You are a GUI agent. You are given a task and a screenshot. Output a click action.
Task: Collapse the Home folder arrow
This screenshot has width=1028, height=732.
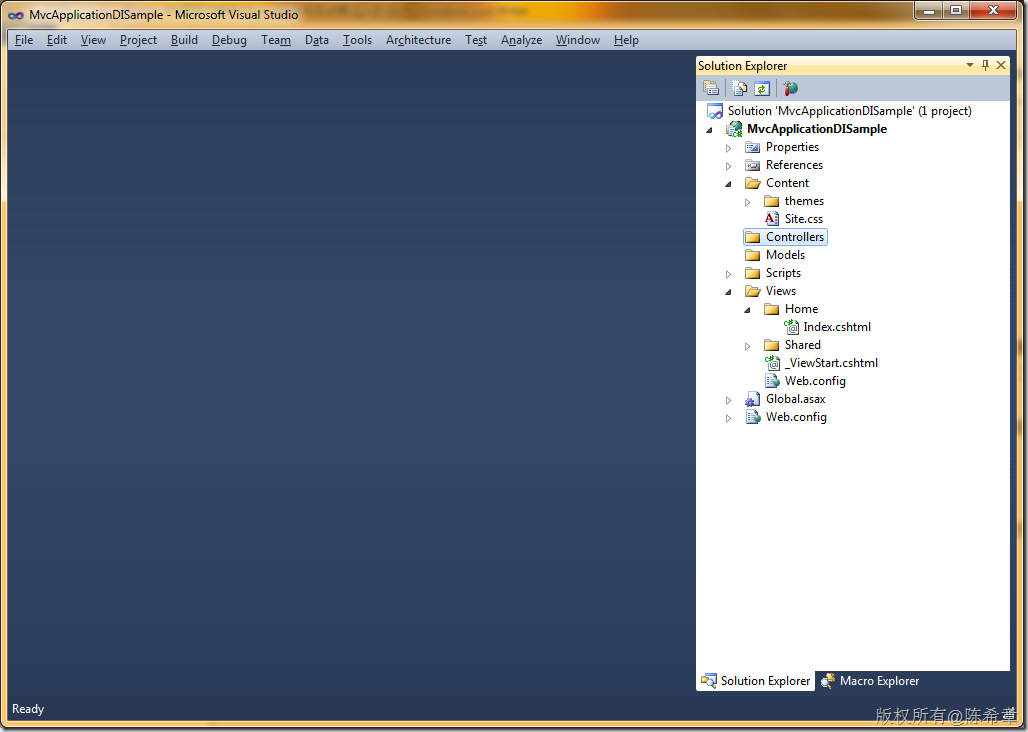pyautogui.click(x=747, y=310)
